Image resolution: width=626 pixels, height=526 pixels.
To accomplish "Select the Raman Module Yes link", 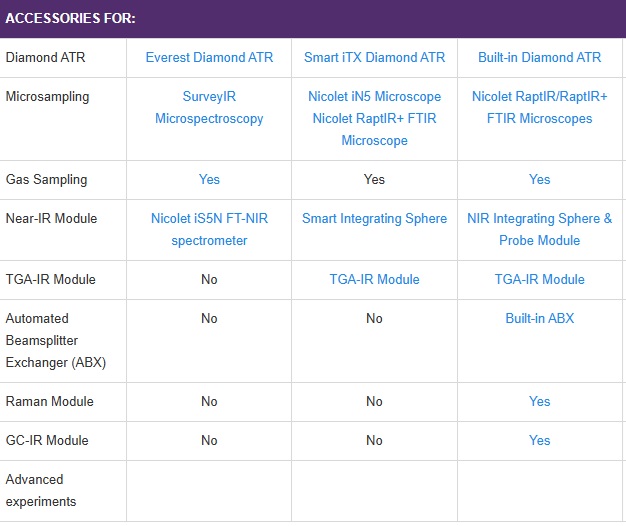I will tap(539, 401).
